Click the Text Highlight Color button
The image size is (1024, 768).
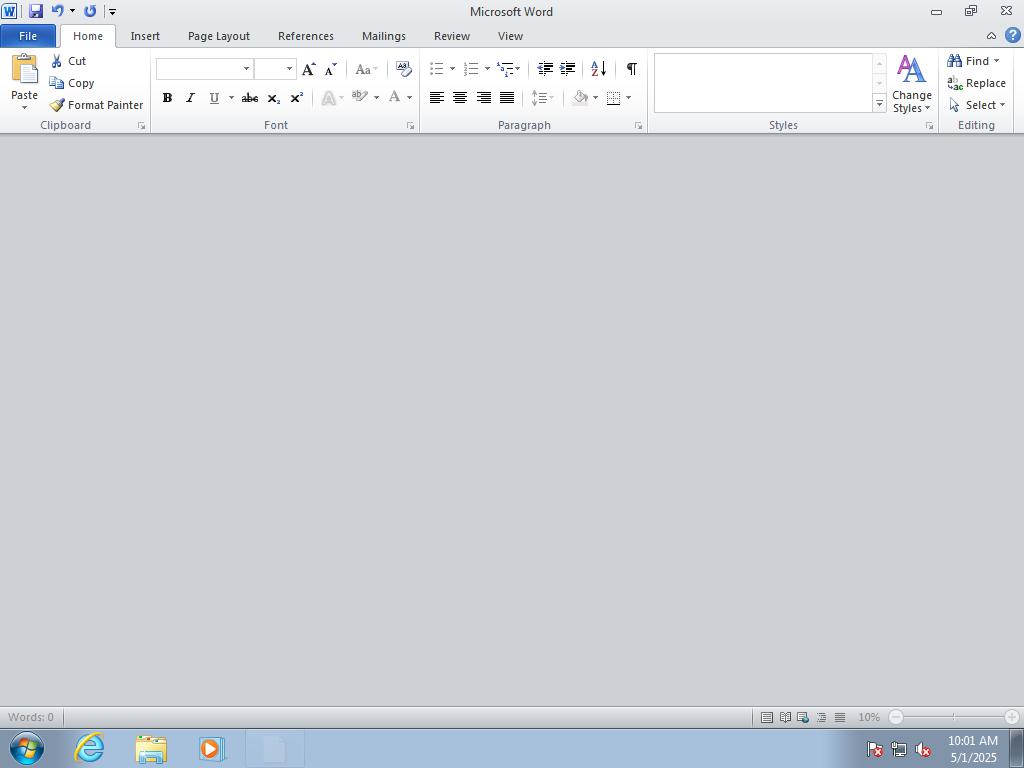click(x=360, y=98)
